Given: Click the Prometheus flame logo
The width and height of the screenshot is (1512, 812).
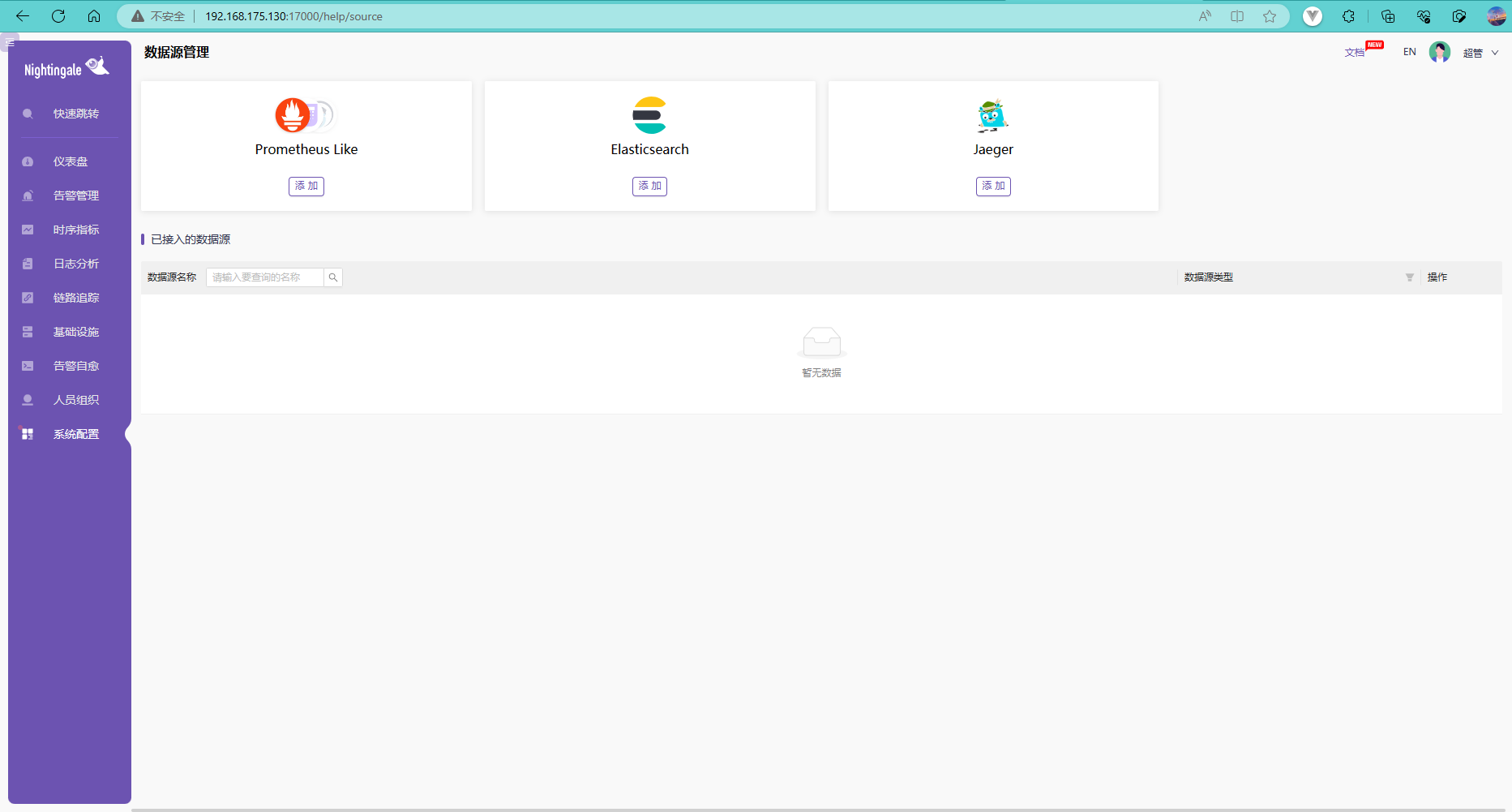Looking at the screenshot, I should coord(293,115).
